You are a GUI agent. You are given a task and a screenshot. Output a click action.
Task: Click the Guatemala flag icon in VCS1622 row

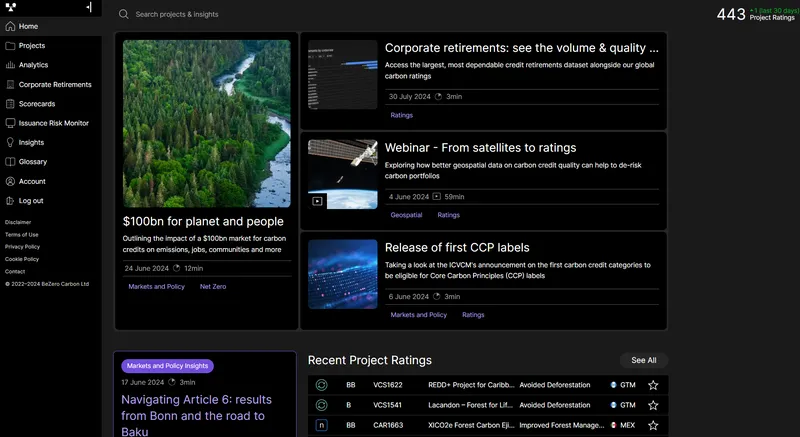click(x=613, y=385)
